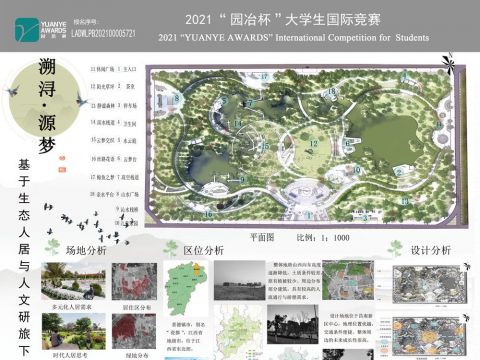Click legend entry 7 高空栈道
The height and width of the screenshot is (360, 480).
[128, 177]
